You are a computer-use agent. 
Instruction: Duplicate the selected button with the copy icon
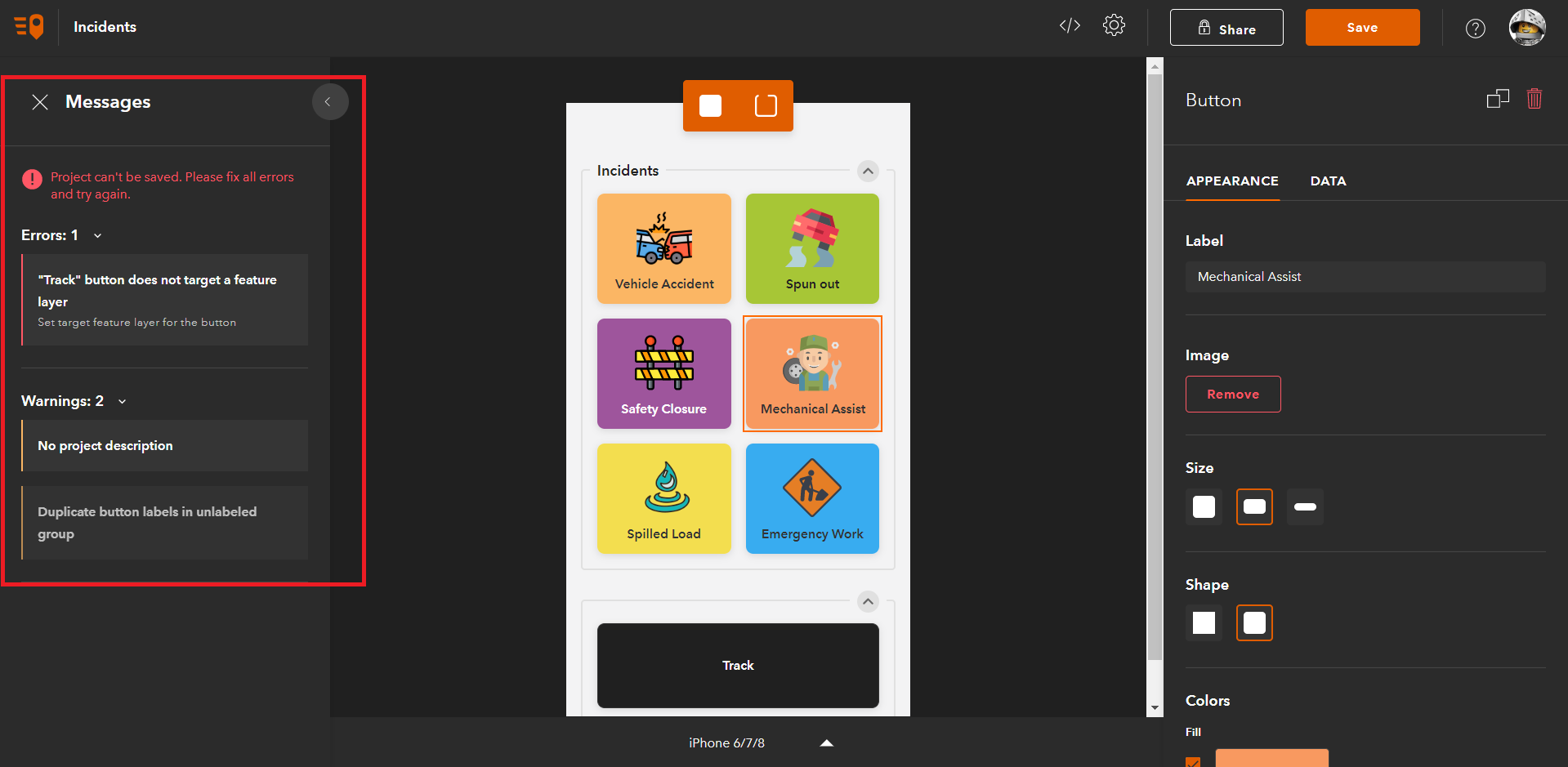coord(1498,98)
